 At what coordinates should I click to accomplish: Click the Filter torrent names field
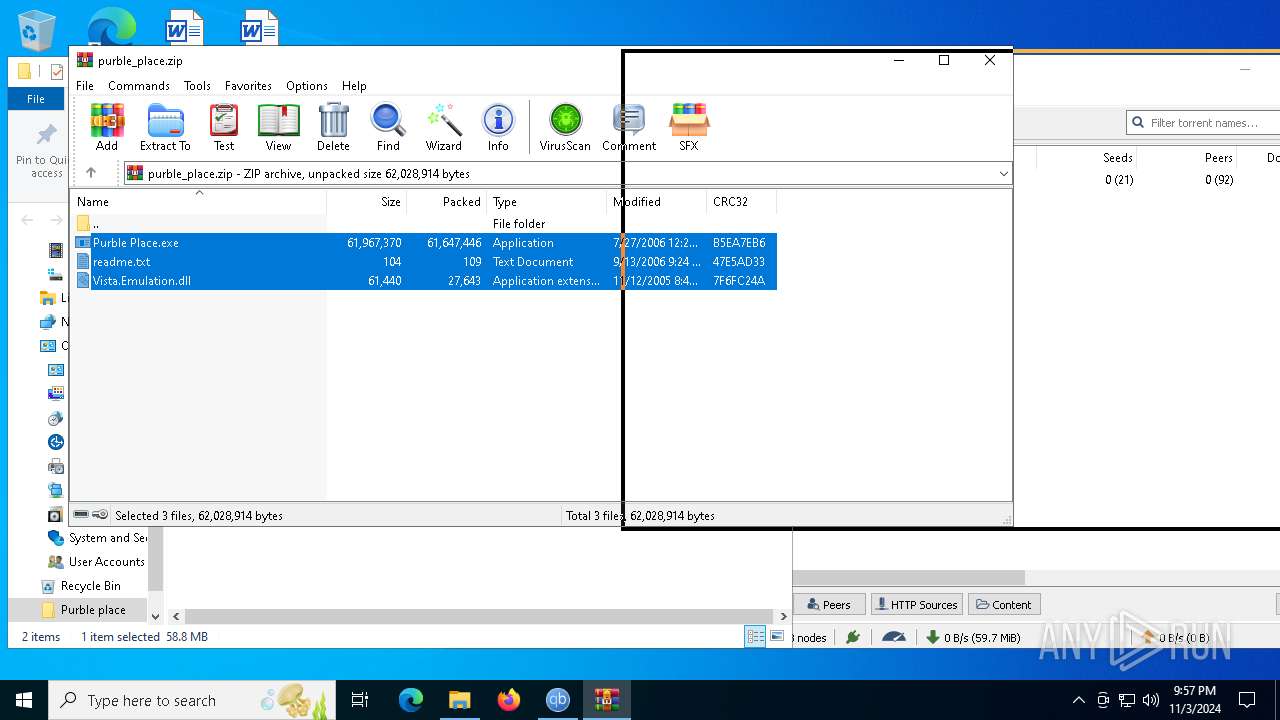click(1204, 123)
